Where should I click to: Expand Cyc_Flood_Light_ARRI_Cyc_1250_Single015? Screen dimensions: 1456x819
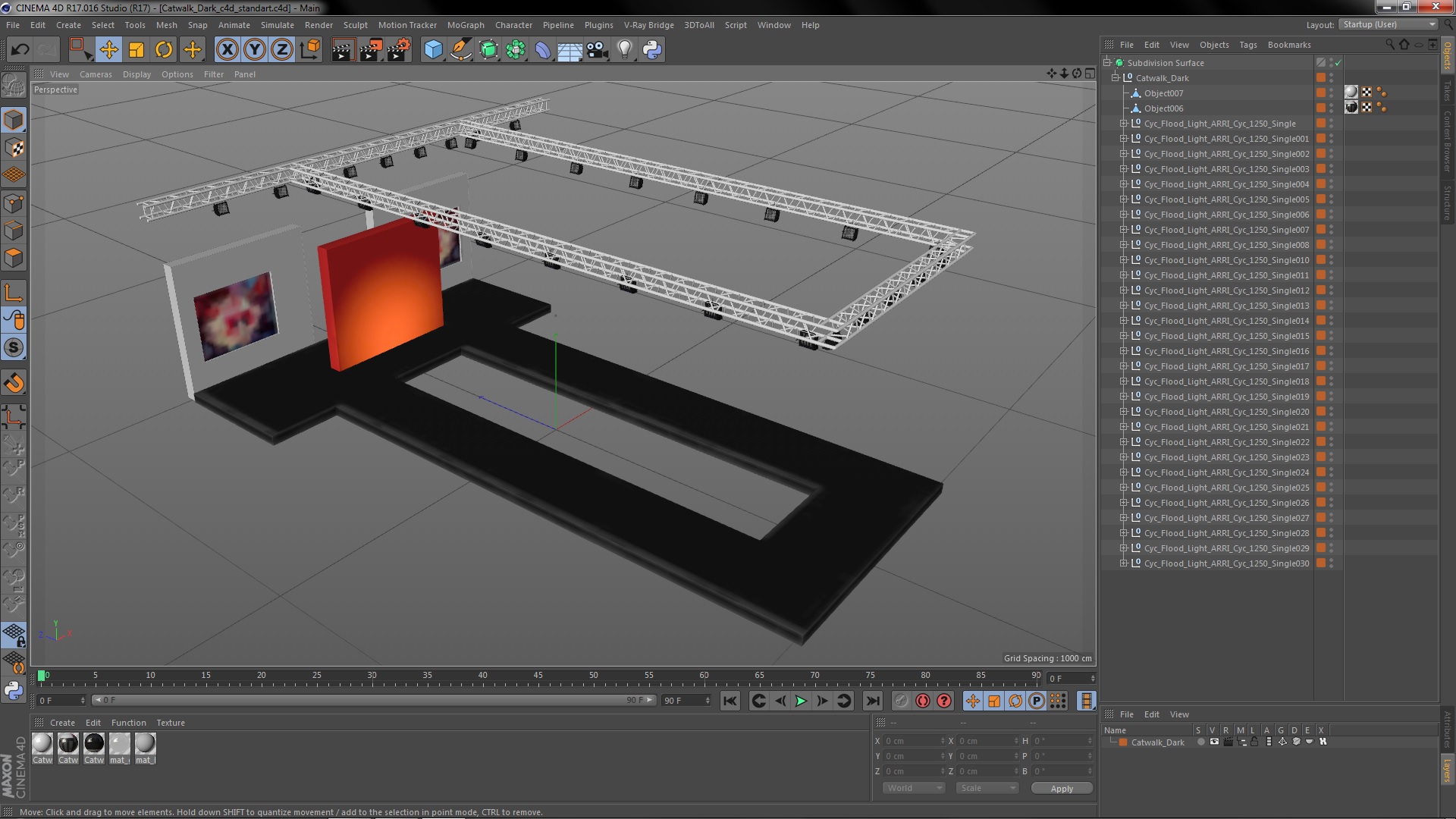[x=1124, y=336]
